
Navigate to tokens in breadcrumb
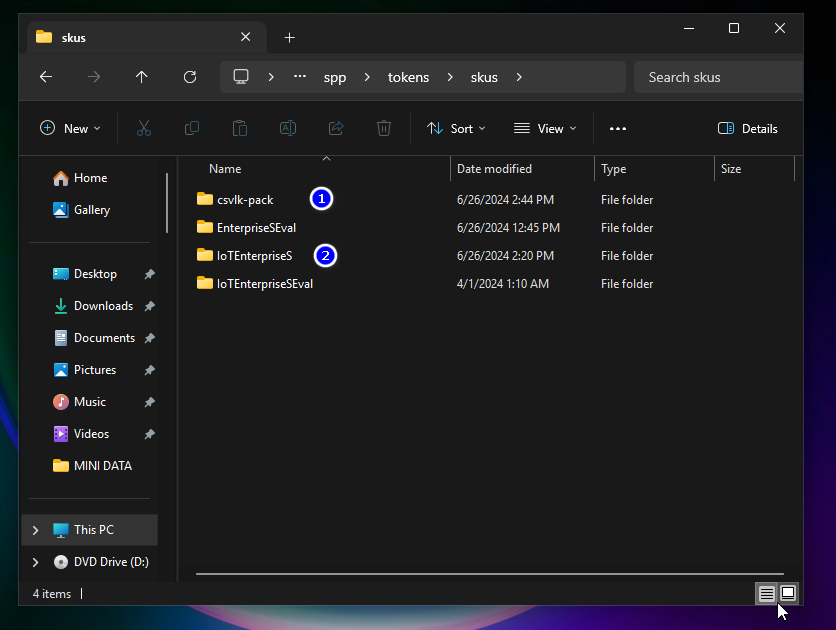pos(408,77)
